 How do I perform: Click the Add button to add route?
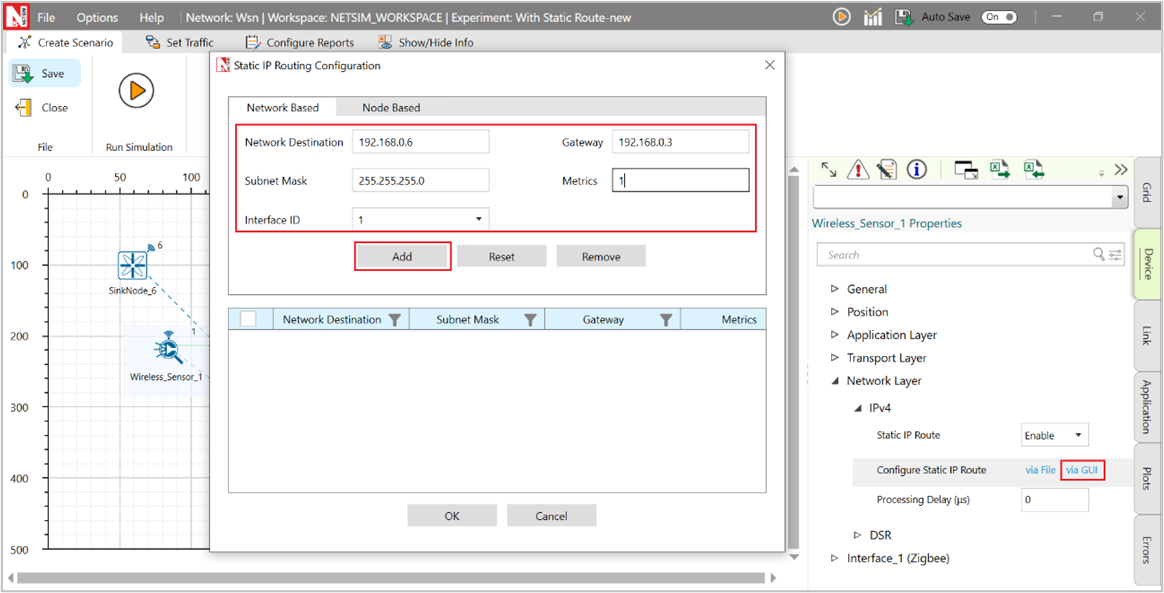click(402, 257)
